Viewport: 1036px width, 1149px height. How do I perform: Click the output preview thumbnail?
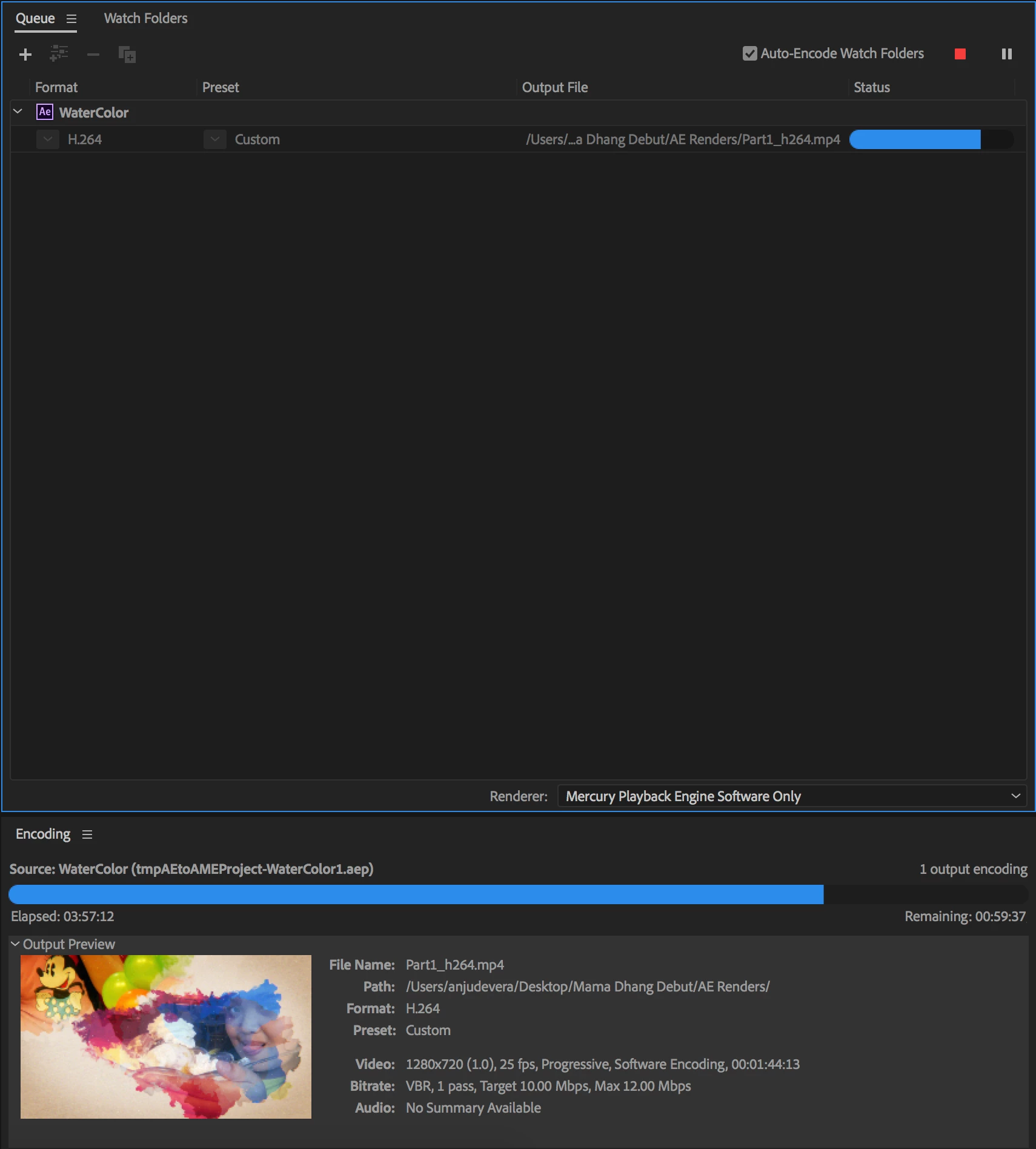click(166, 1037)
